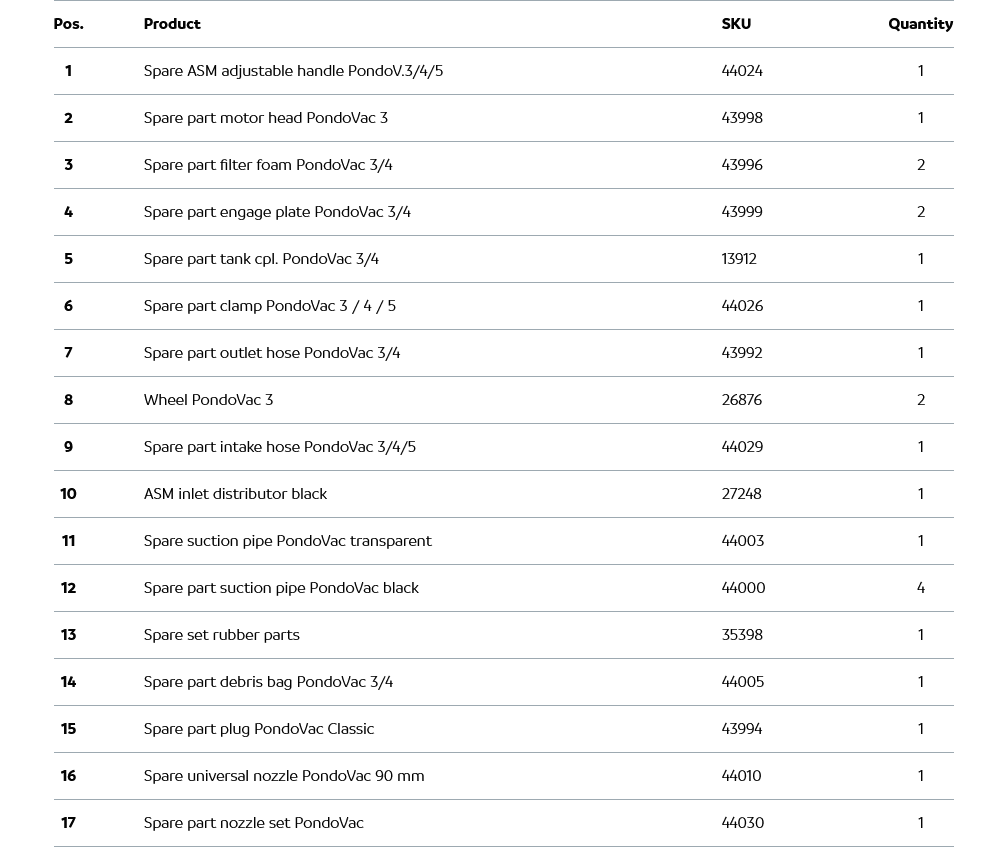Click the SKU column header
This screenshot has height=847, width=981.
[736, 24]
